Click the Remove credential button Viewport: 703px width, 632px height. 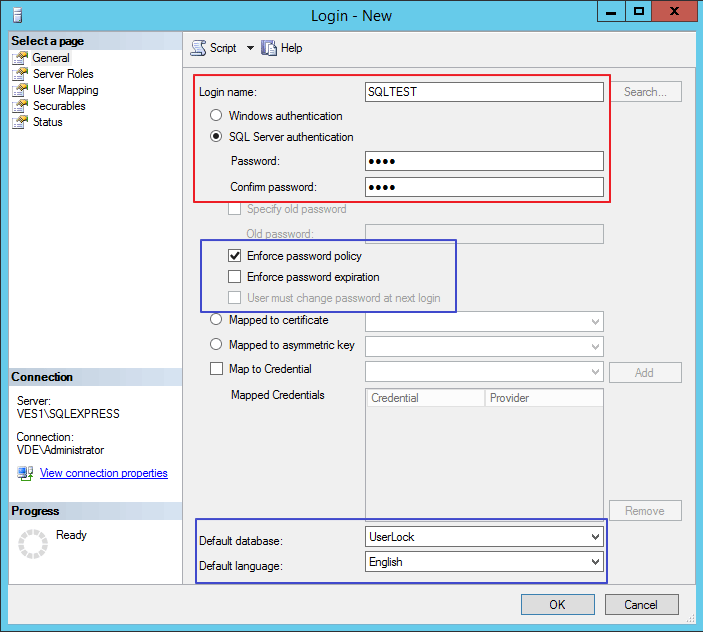tap(645, 511)
